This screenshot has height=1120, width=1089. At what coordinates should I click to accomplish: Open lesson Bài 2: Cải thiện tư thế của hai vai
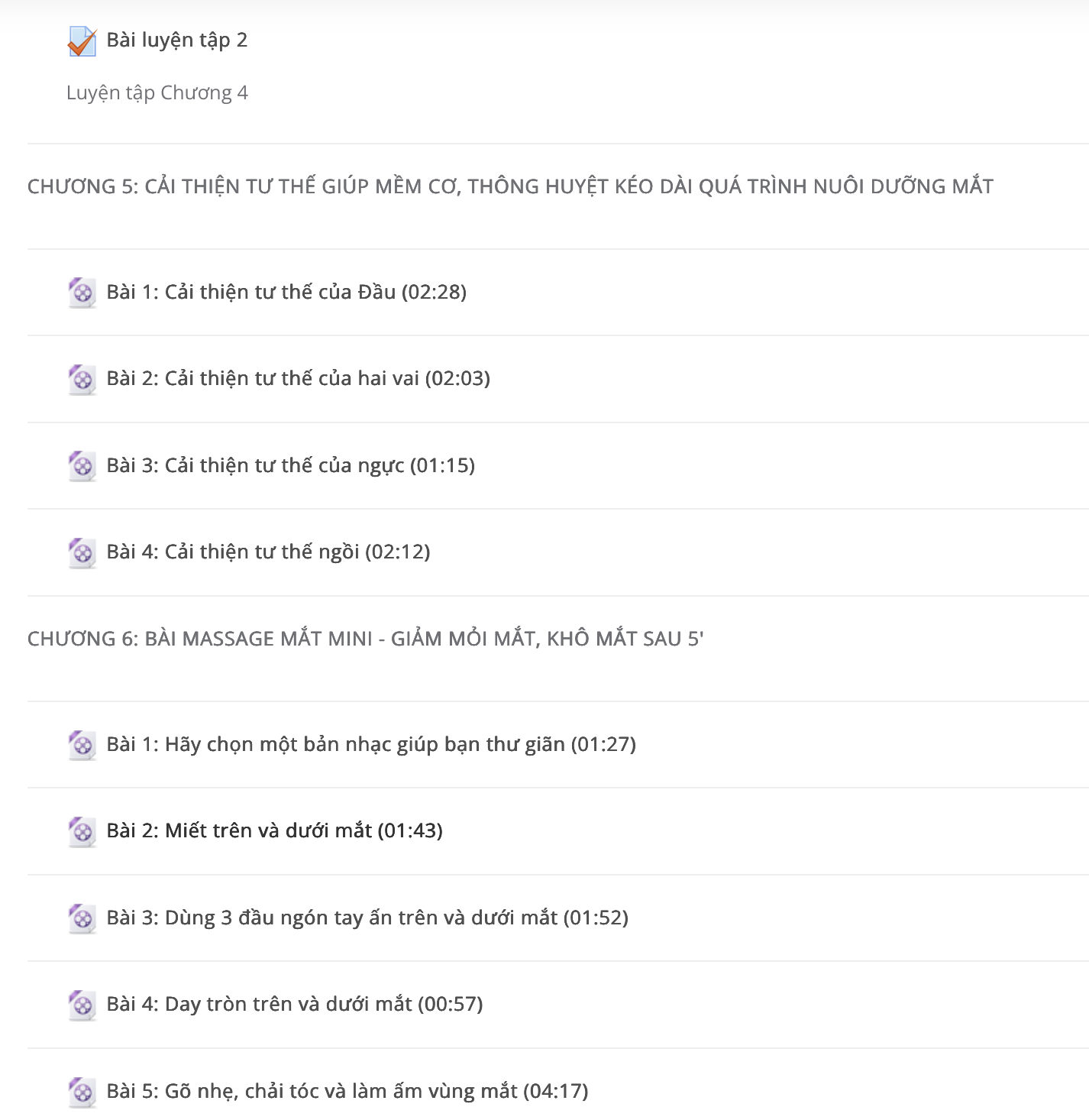[299, 378]
